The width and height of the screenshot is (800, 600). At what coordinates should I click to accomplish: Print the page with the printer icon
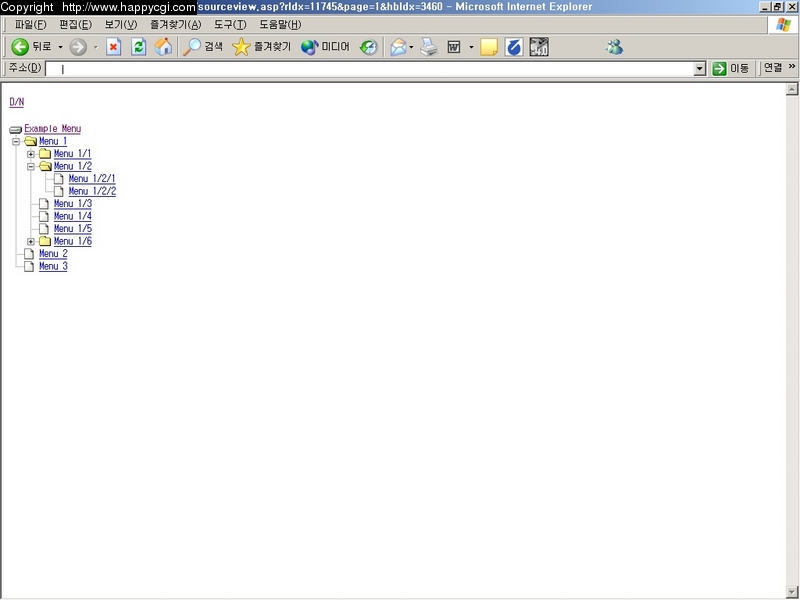(x=429, y=47)
